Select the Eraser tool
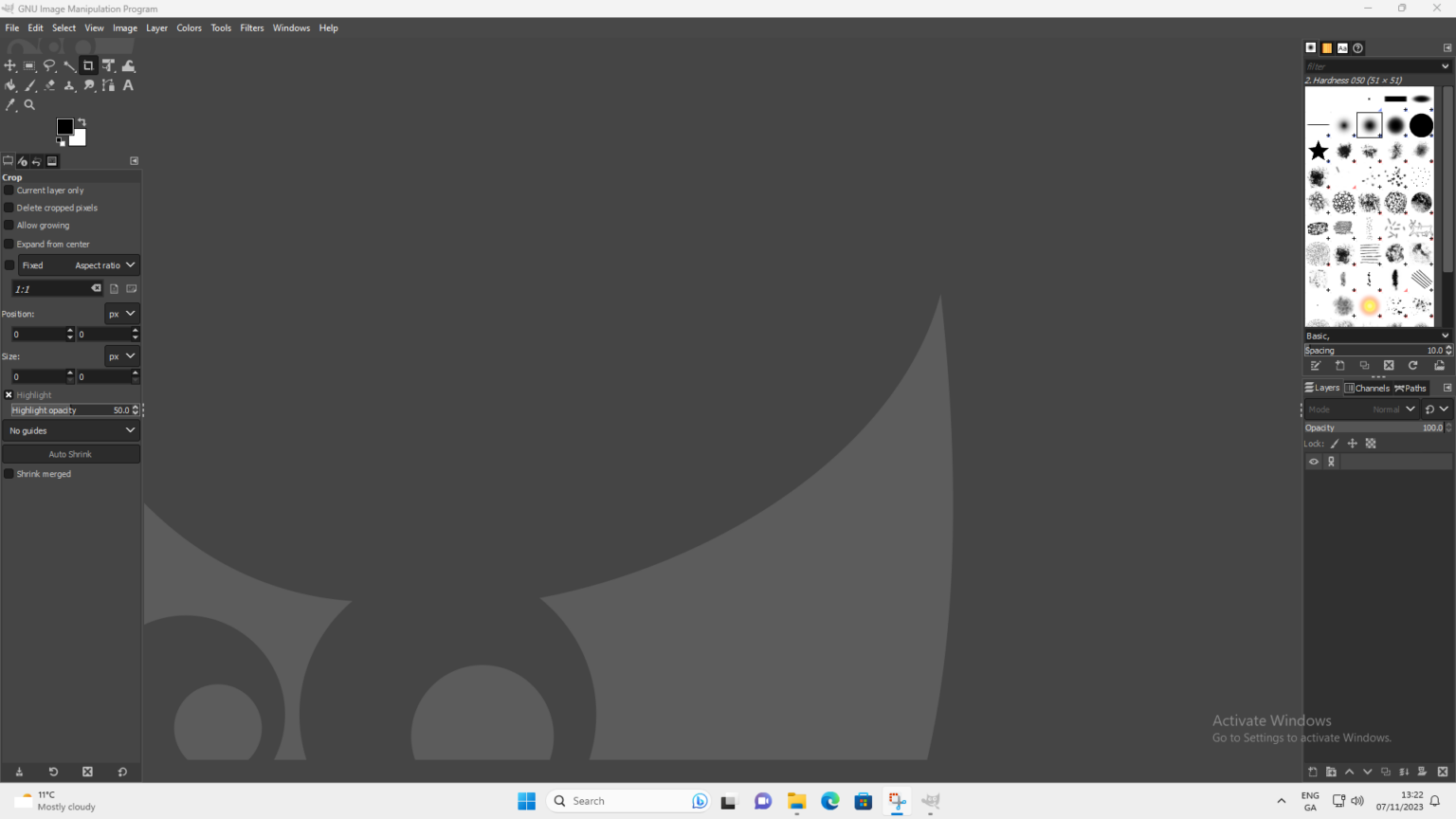This screenshot has height=819, width=1456. pos(49,85)
